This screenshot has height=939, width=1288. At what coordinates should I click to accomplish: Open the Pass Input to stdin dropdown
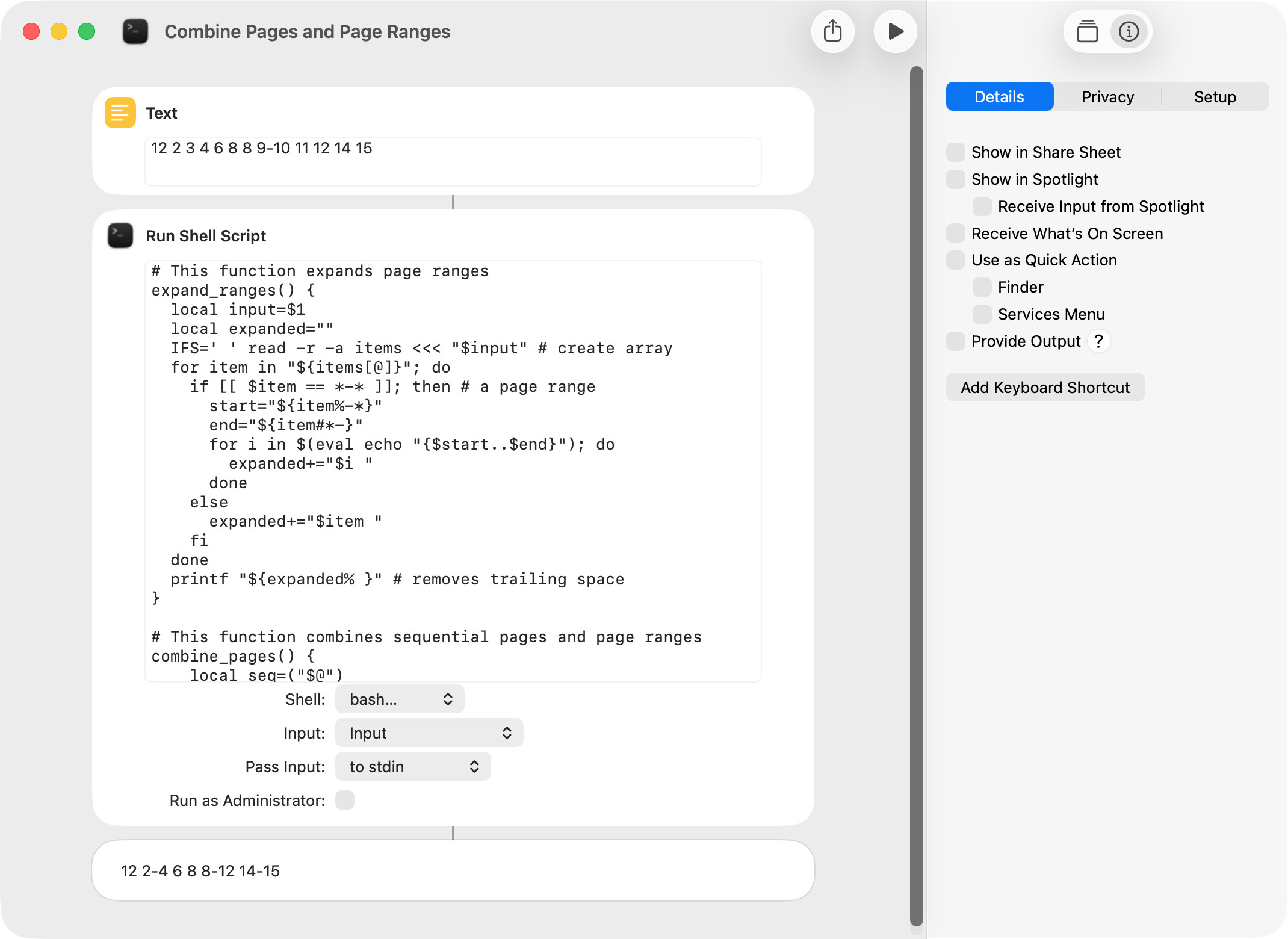(x=413, y=766)
